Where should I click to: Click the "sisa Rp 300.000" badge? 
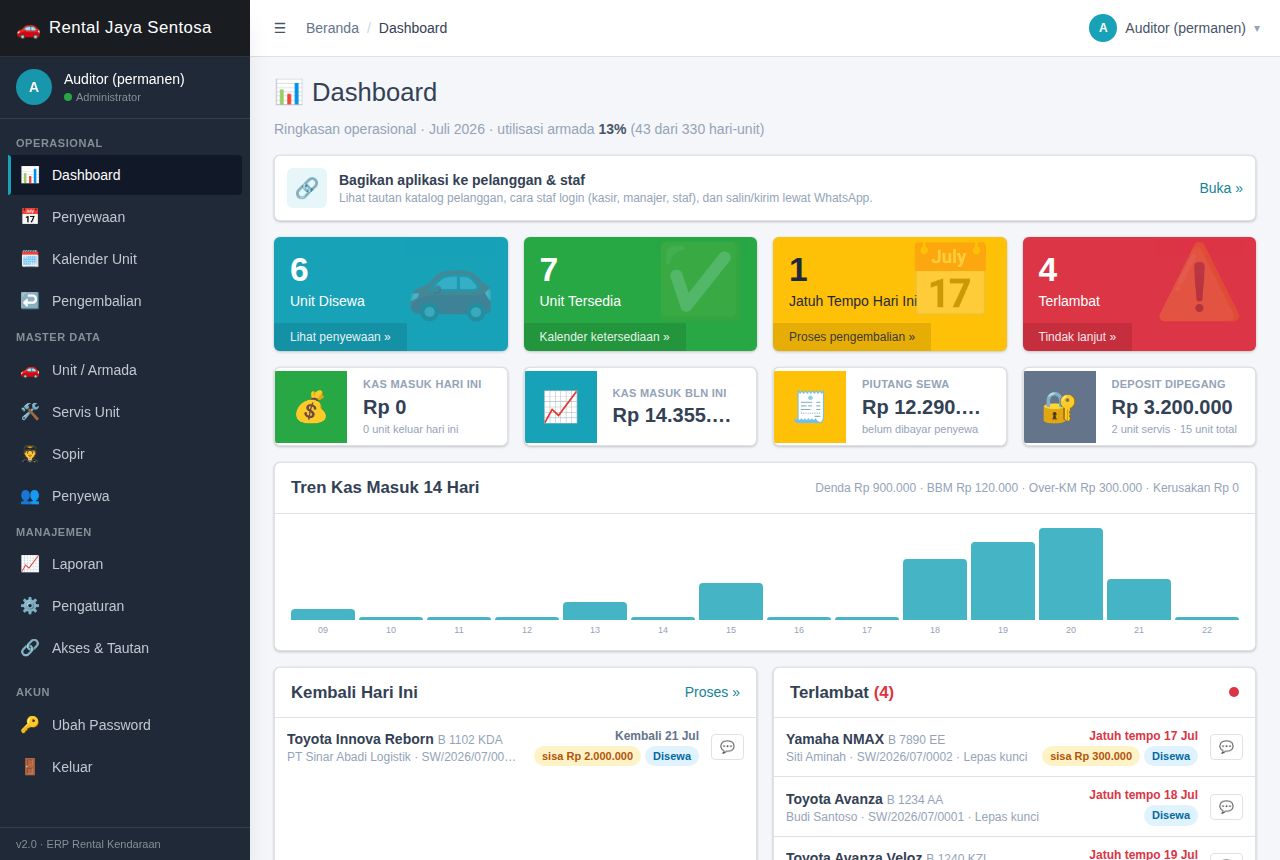pos(1090,756)
